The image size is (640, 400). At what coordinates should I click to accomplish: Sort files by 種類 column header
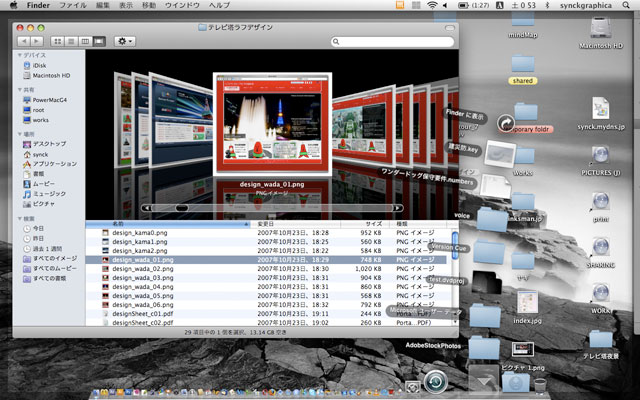pyautogui.click(x=420, y=224)
